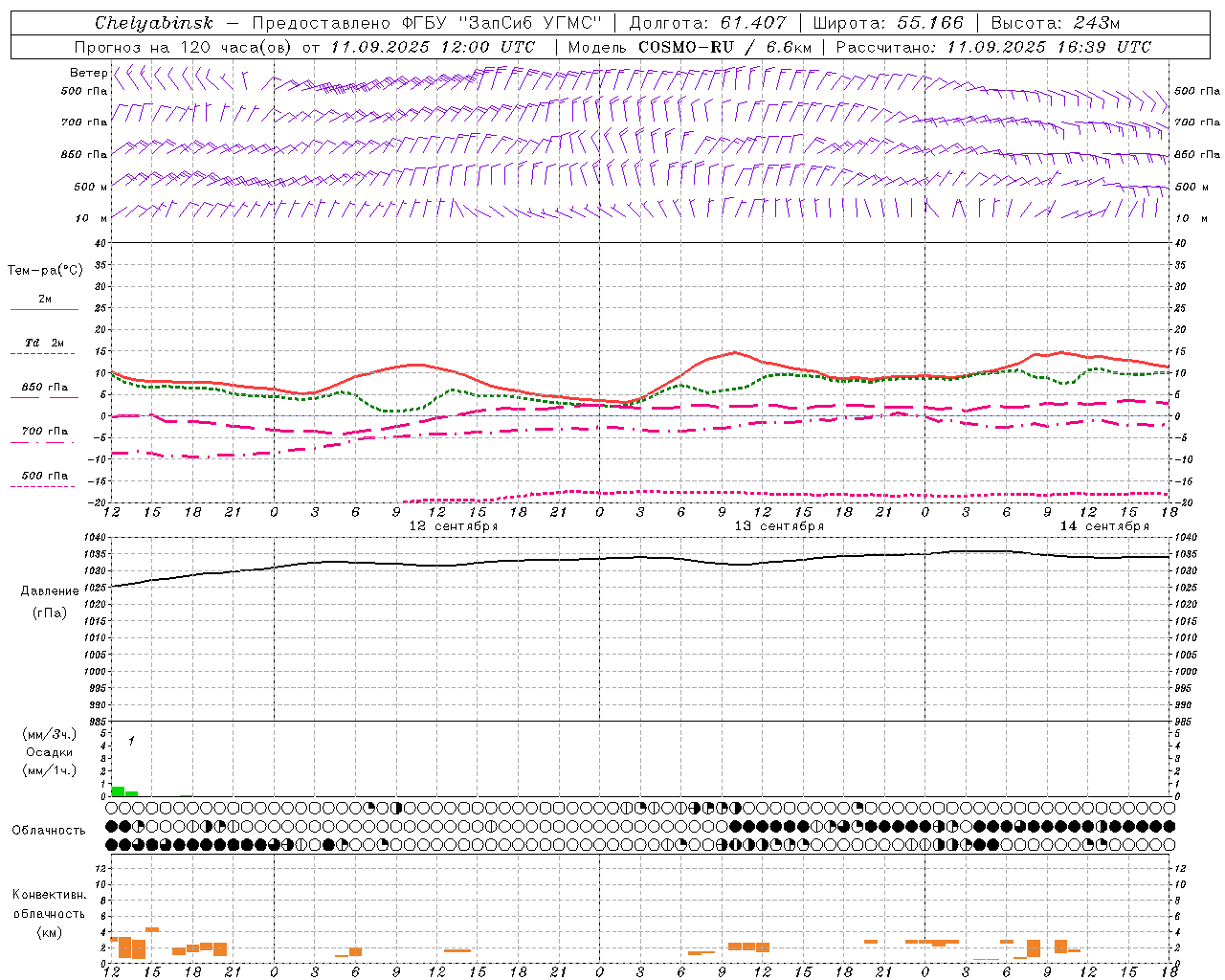The width and height of the screenshot is (1225, 980).
Task: Click the 12 сентября date label
Action: tap(454, 526)
